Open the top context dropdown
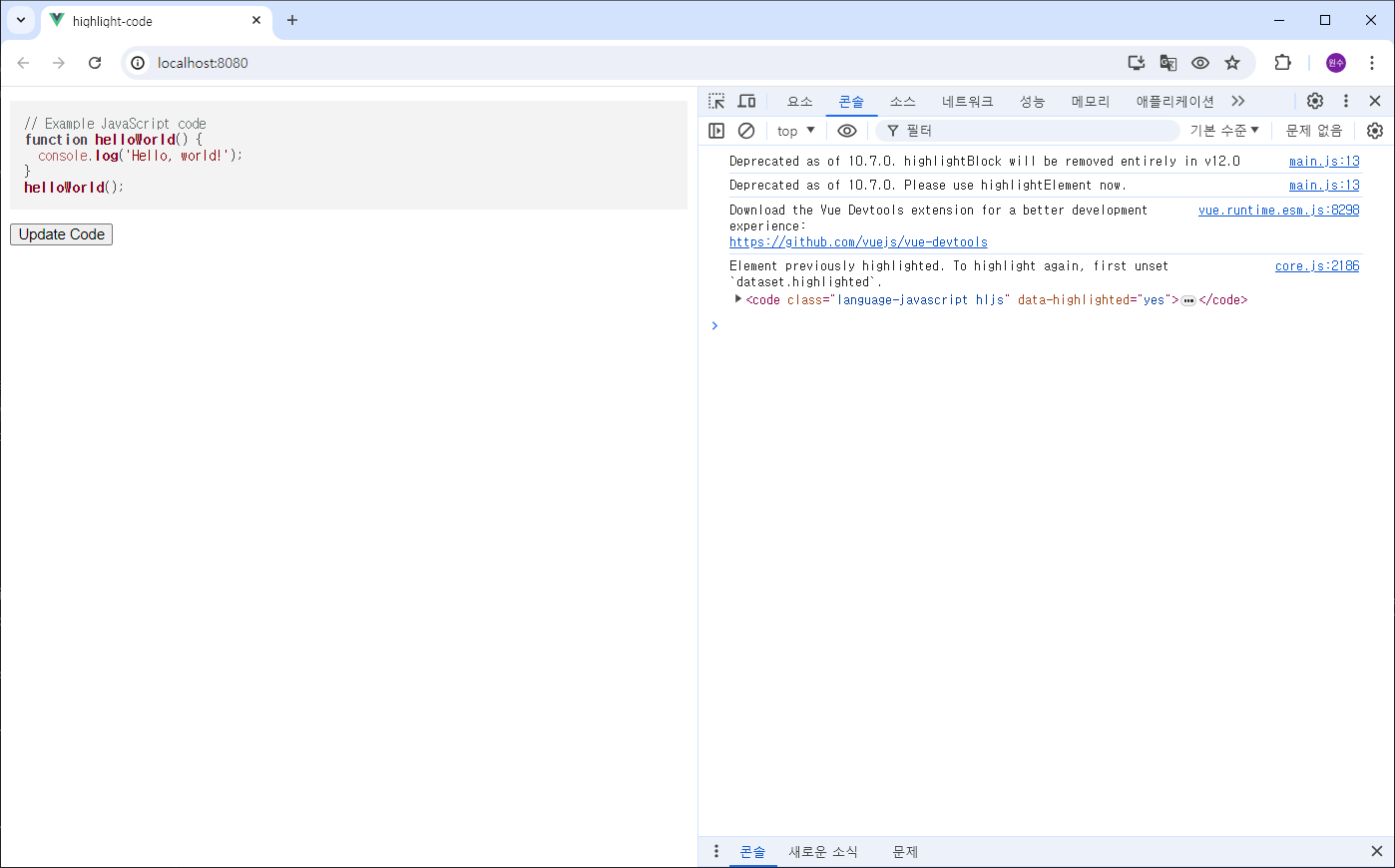The image size is (1395, 868). [795, 131]
